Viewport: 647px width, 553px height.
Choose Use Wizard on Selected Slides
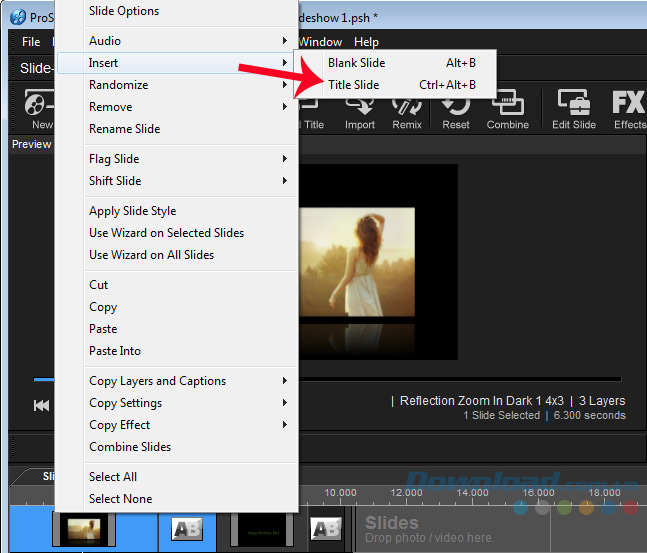[x=177, y=233]
